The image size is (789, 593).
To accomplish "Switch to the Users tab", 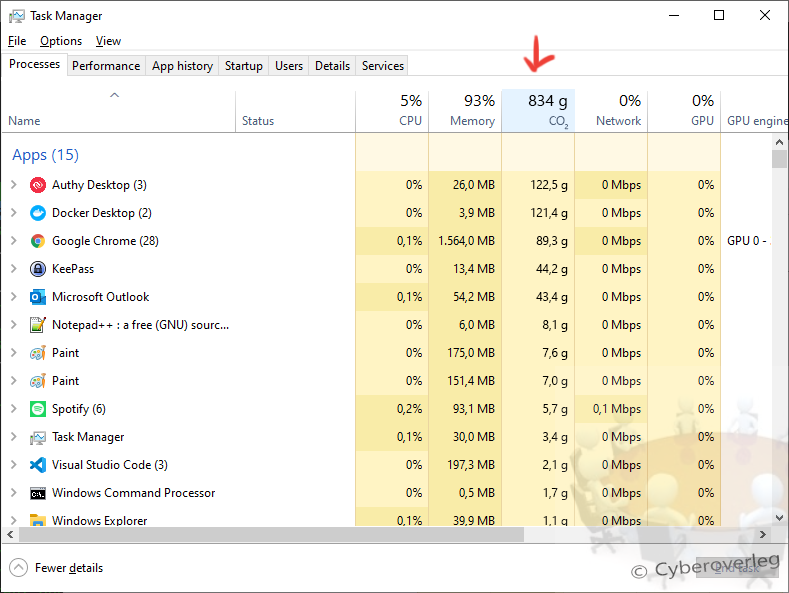I will [x=289, y=66].
